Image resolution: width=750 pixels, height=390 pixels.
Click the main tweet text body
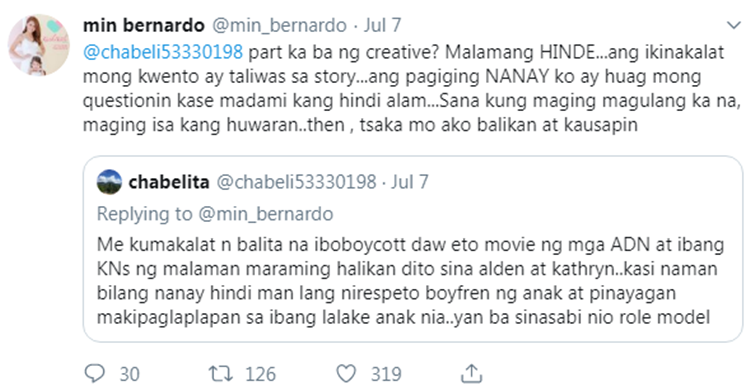coord(412,89)
